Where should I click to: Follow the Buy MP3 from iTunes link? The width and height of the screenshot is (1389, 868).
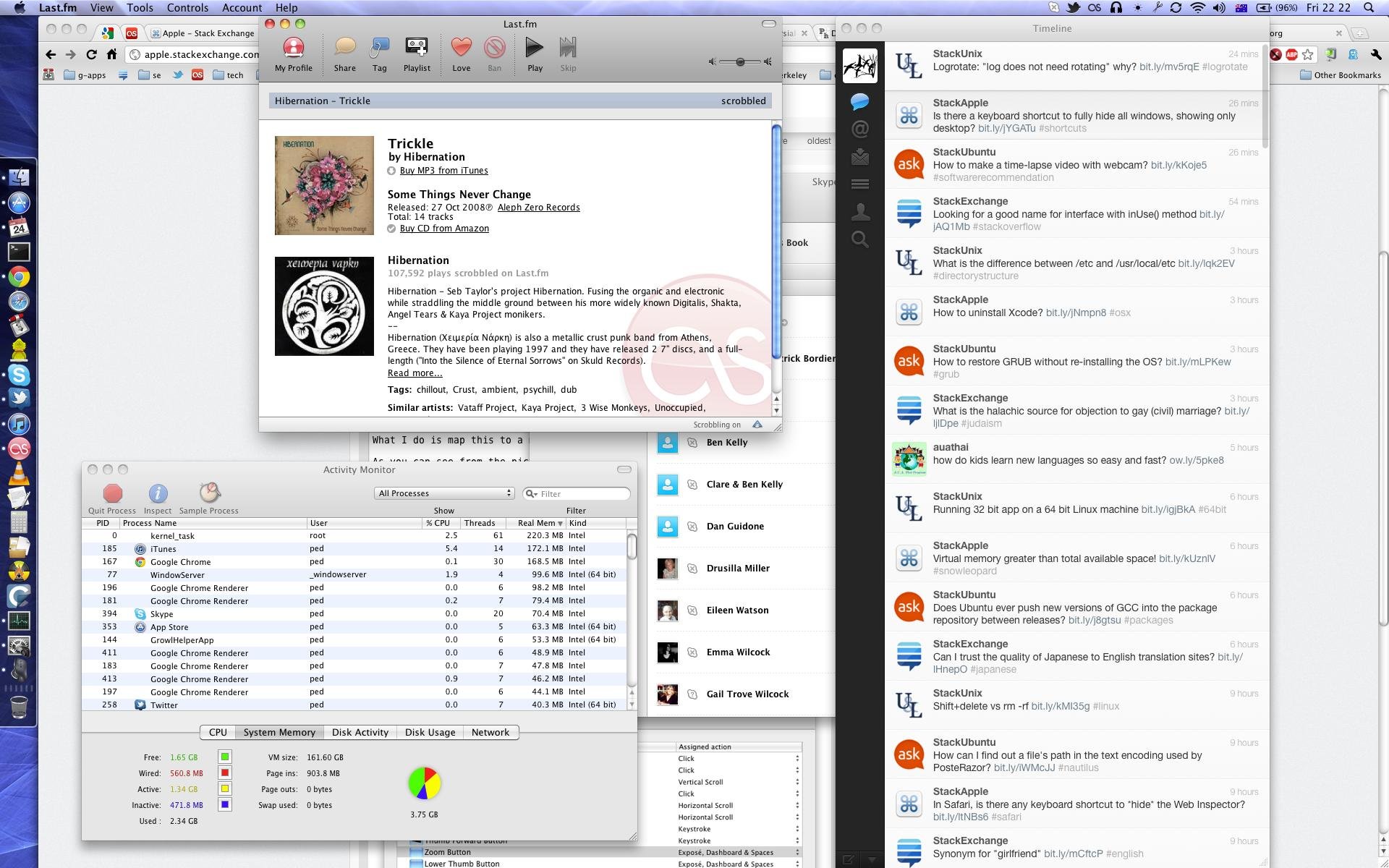[x=443, y=171]
